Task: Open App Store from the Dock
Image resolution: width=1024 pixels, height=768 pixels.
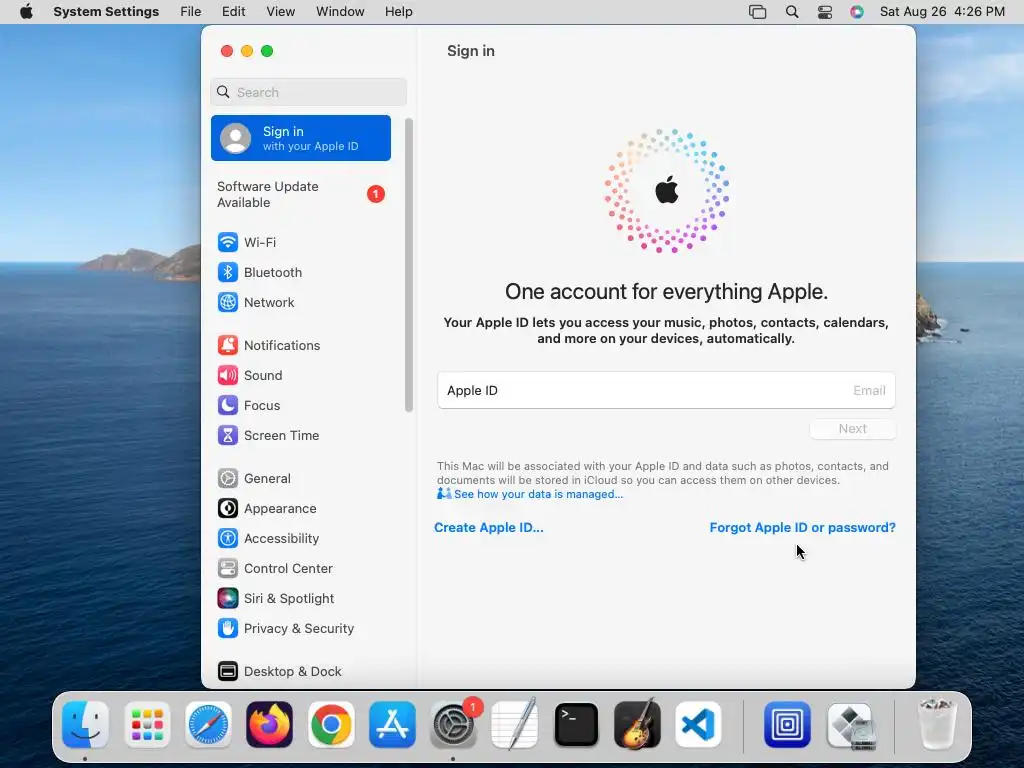Action: pos(392,725)
